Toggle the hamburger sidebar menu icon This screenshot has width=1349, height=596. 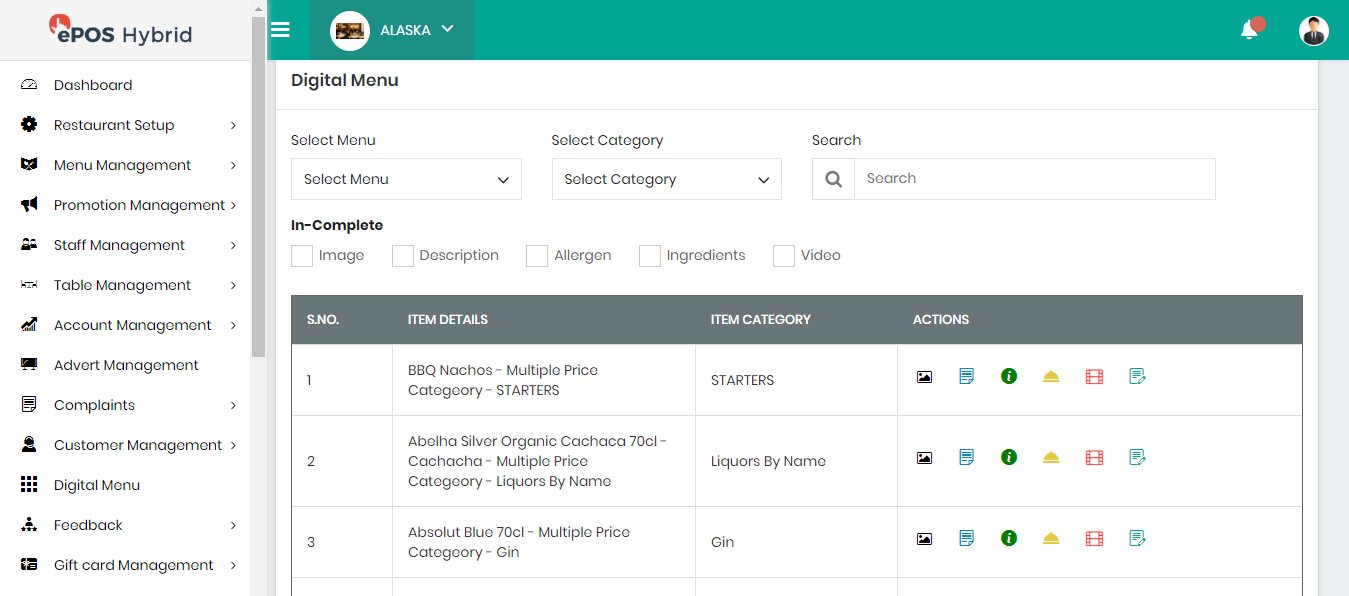click(x=281, y=30)
